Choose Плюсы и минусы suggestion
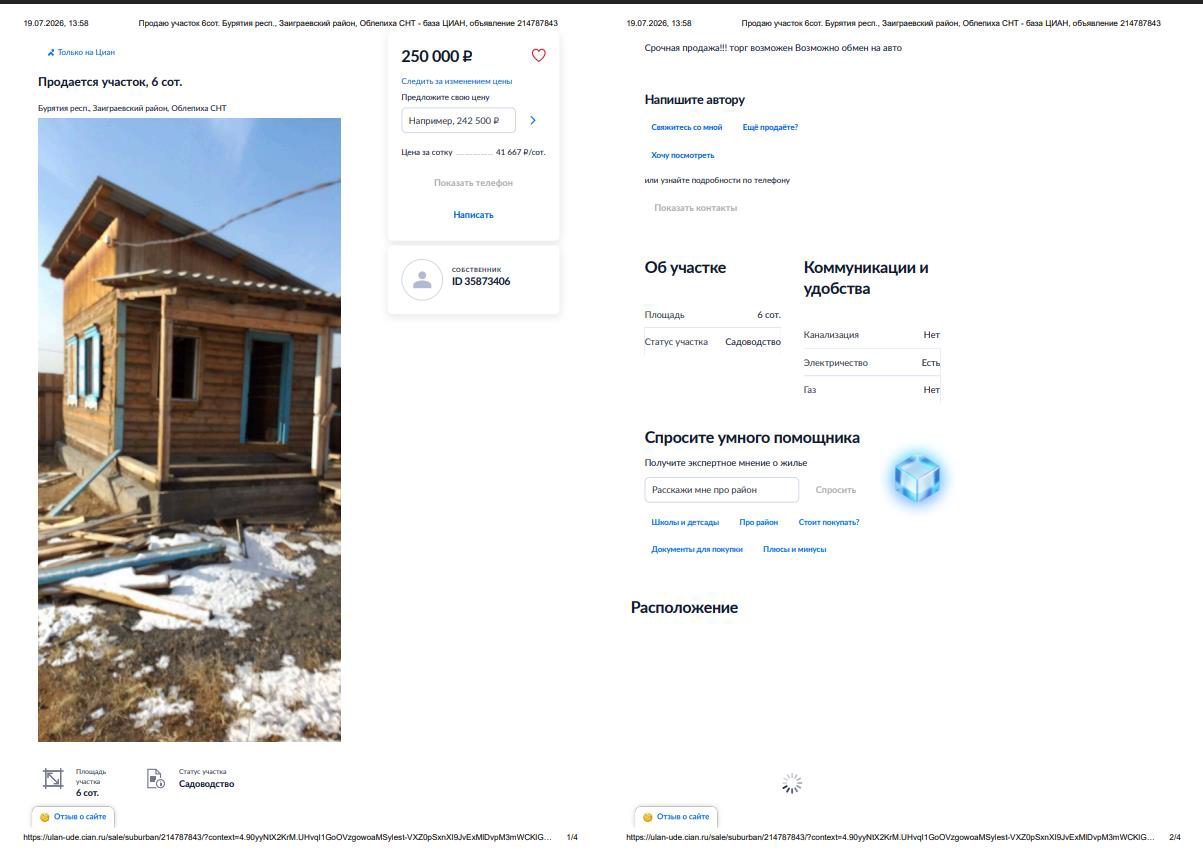The height and width of the screenshot is (853, 1203). (794, 549)
